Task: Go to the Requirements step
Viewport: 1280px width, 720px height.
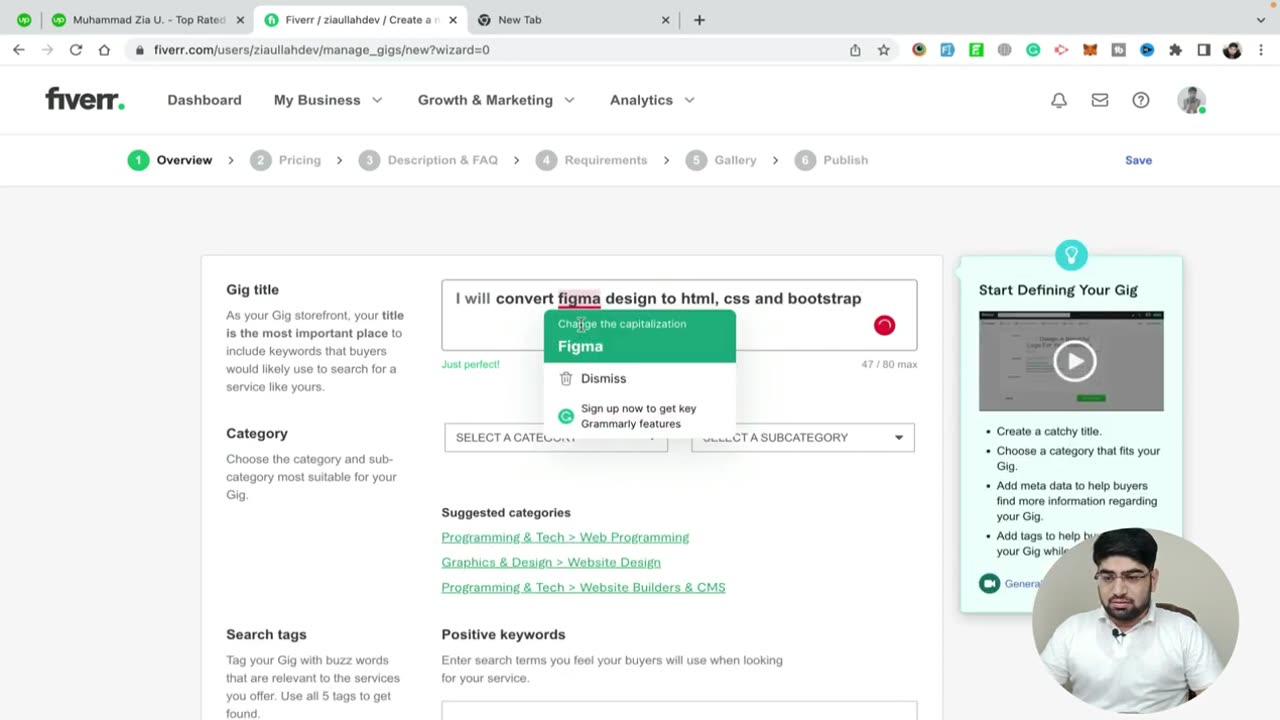Action: coord(592,160)
